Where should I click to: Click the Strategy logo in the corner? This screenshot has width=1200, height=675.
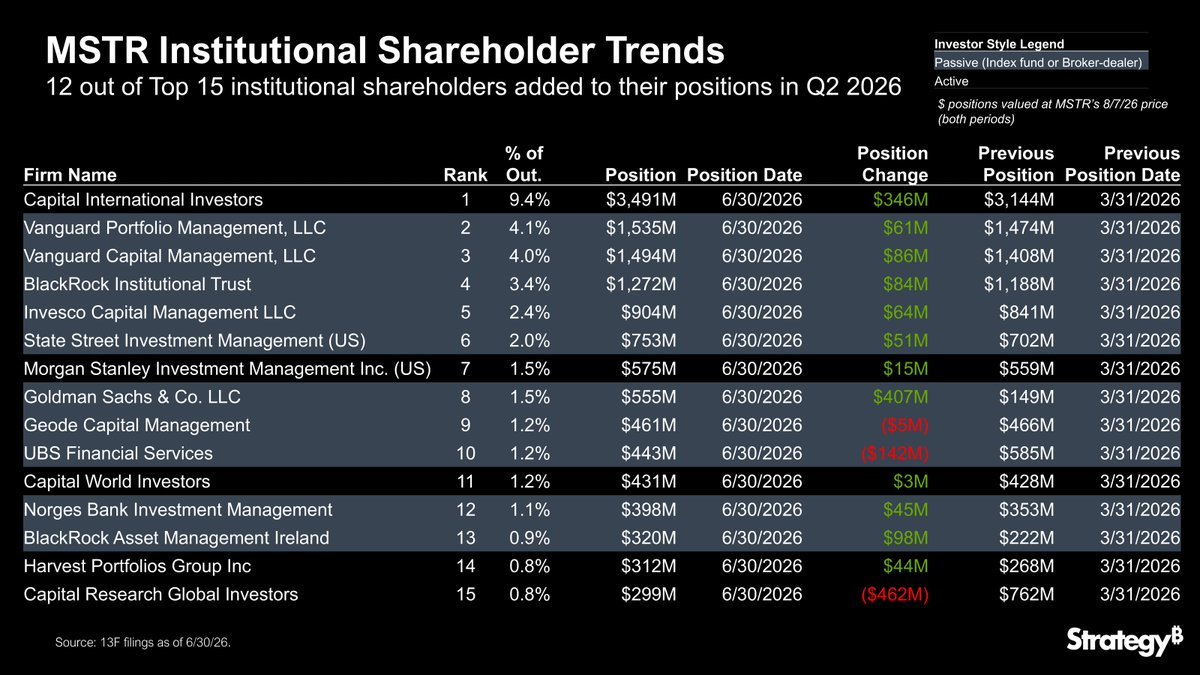tap(1117, 641)
